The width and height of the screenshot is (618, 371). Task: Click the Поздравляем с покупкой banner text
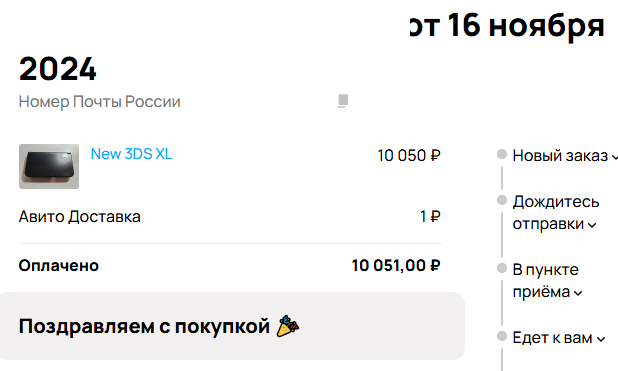tap(144, 326)
